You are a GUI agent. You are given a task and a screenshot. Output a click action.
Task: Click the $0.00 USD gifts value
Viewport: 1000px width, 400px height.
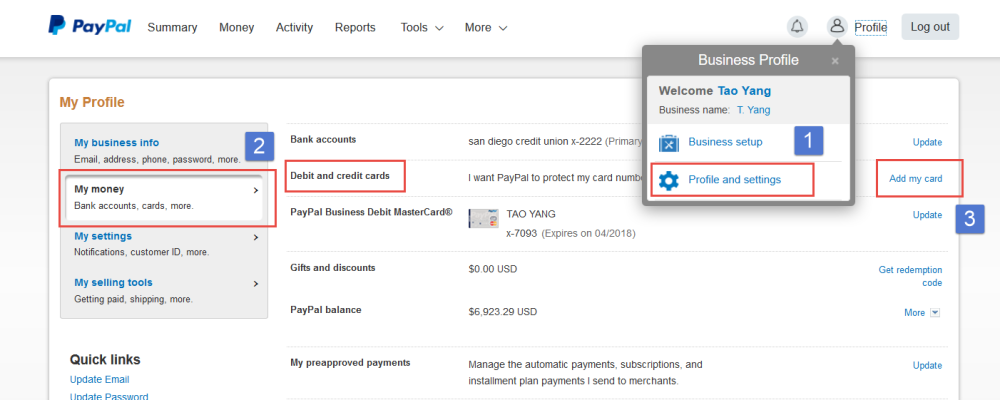493,269
